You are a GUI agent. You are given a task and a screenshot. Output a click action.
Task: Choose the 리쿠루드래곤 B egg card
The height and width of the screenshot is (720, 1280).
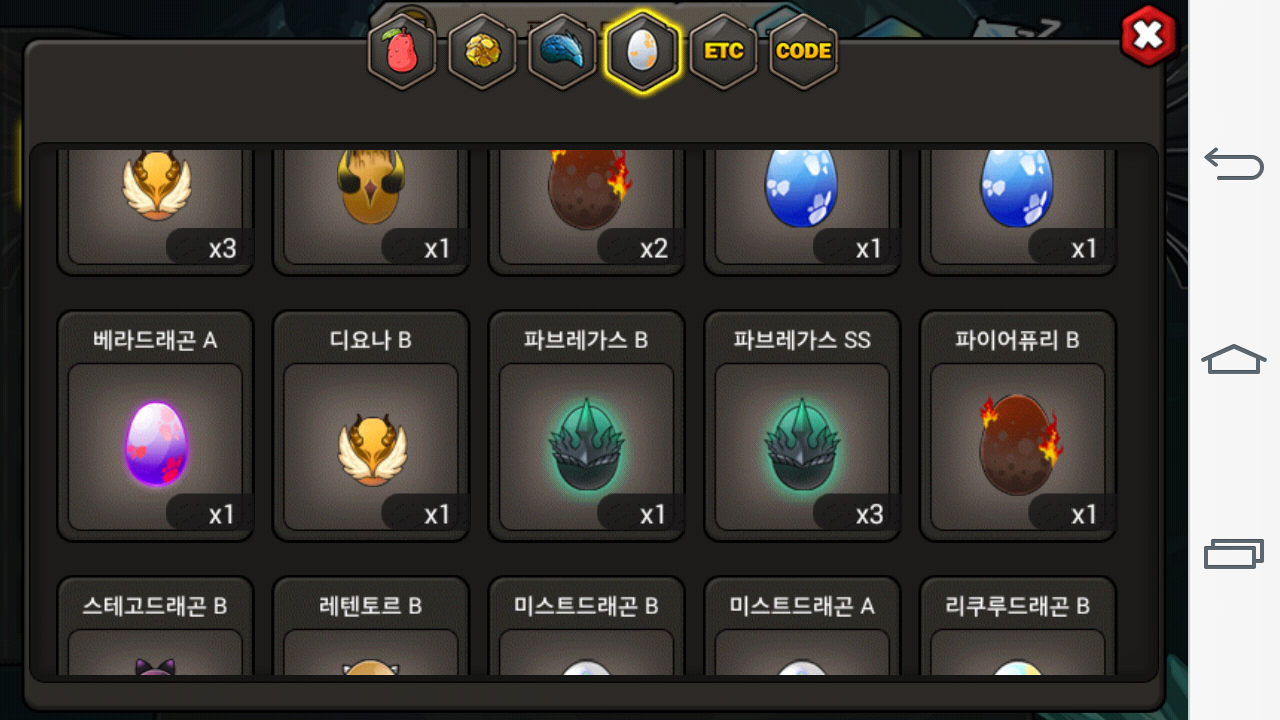click(1018, 625)
